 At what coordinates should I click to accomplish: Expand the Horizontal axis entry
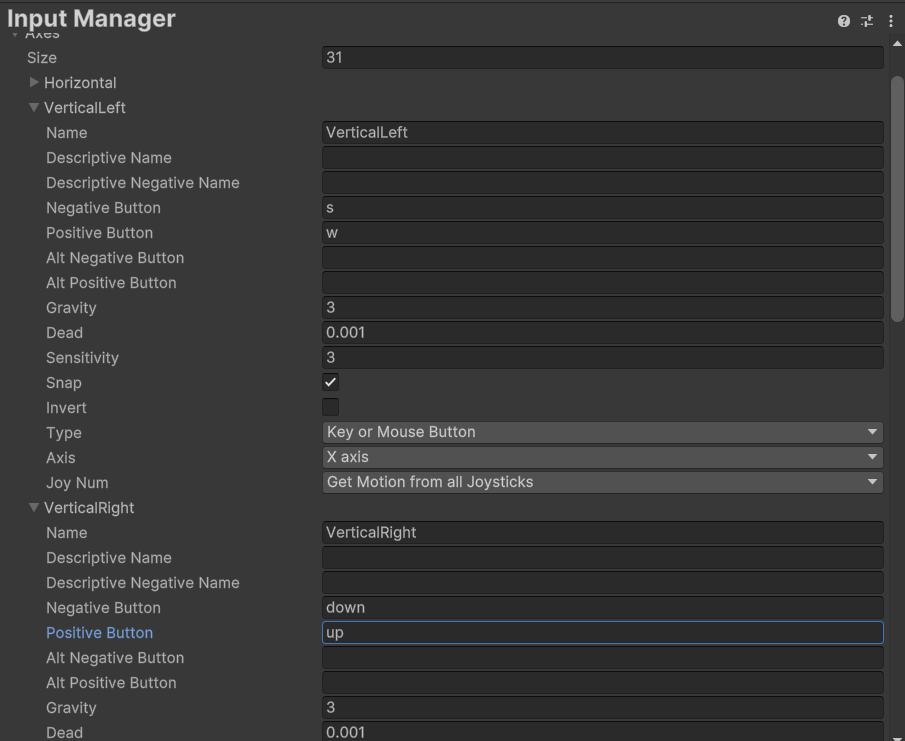34,82
